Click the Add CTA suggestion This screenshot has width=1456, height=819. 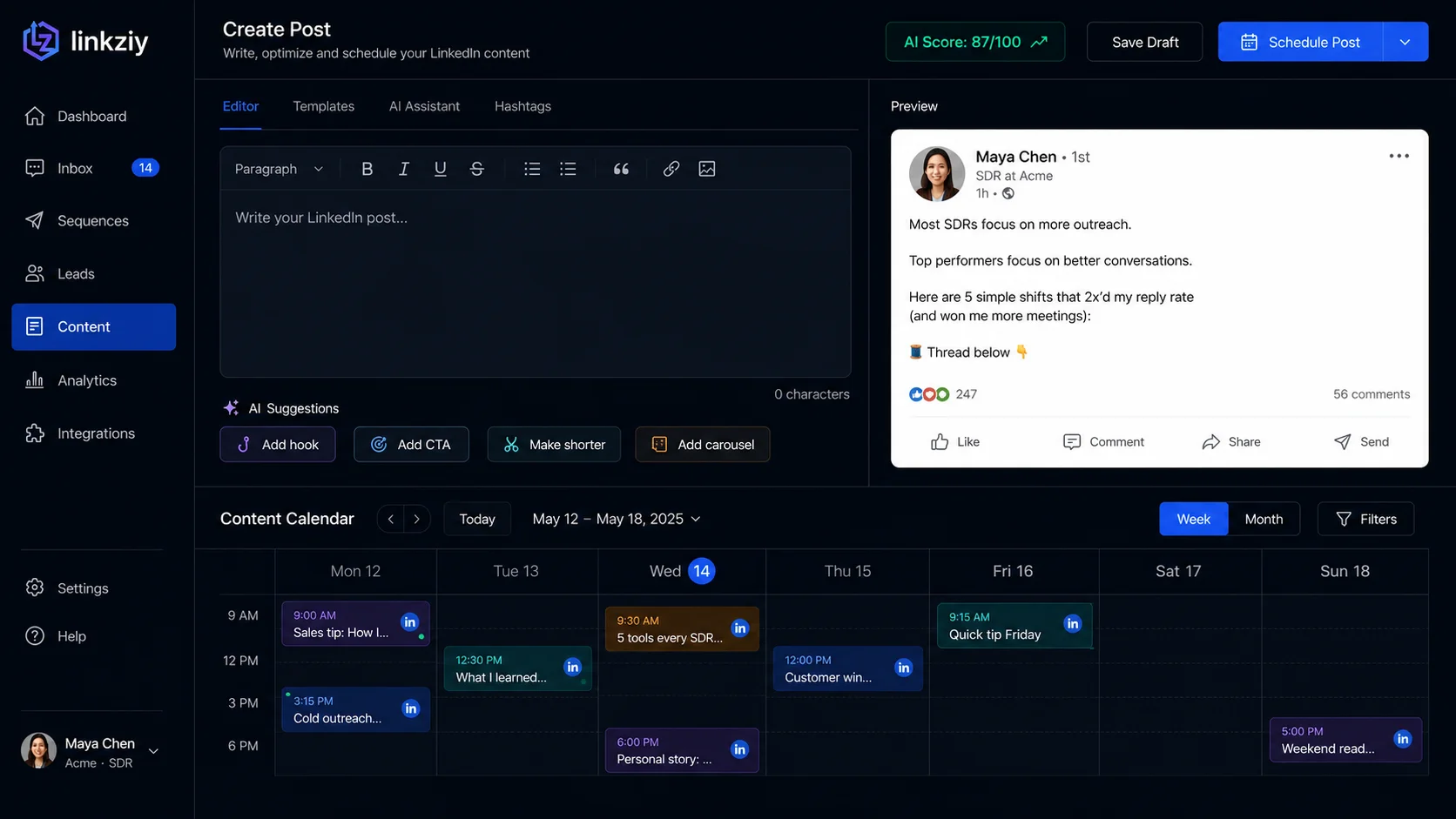411,444
